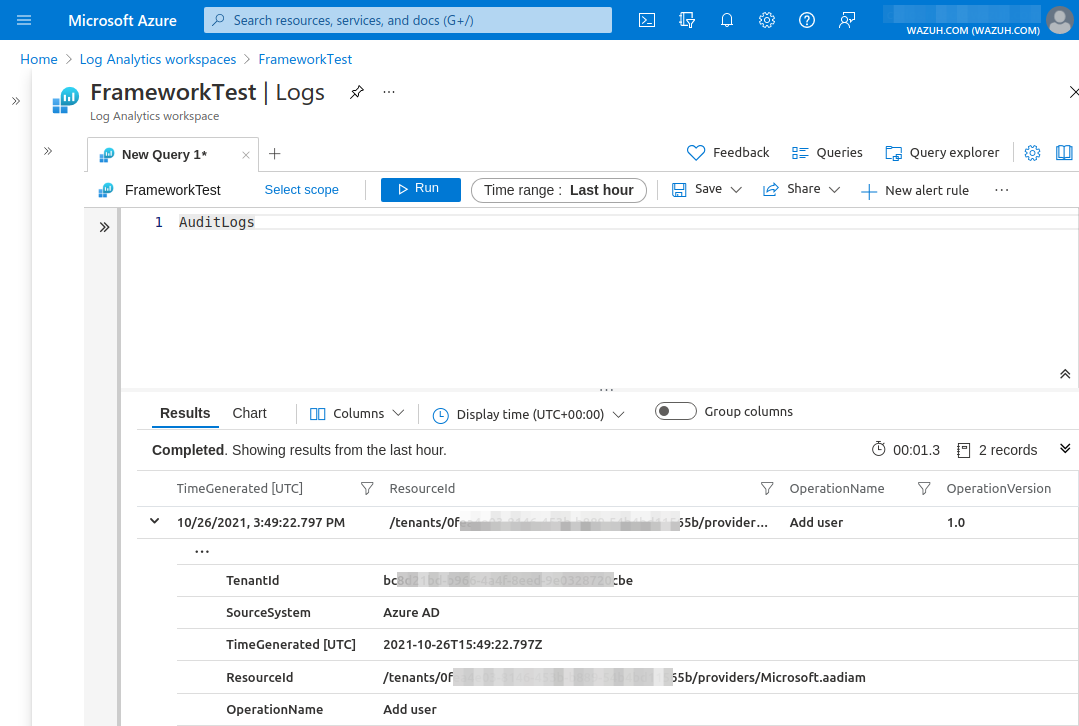Close the New Query 1 tab

click(x=246, y=155)
